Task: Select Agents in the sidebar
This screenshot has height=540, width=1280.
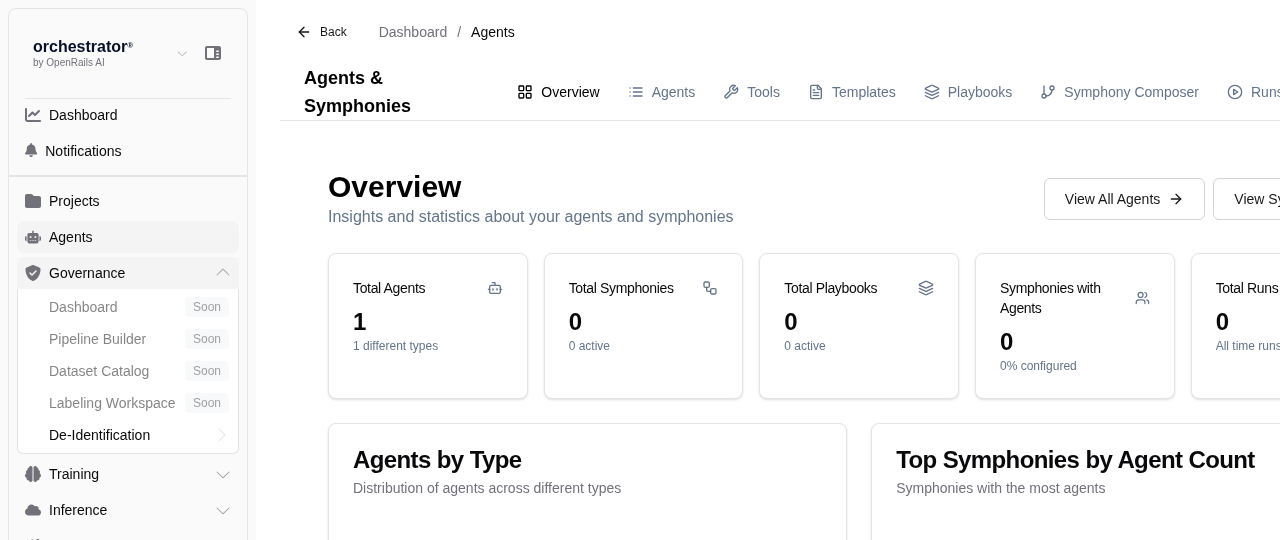Action: pyautogui.click(x=128, y=237)
